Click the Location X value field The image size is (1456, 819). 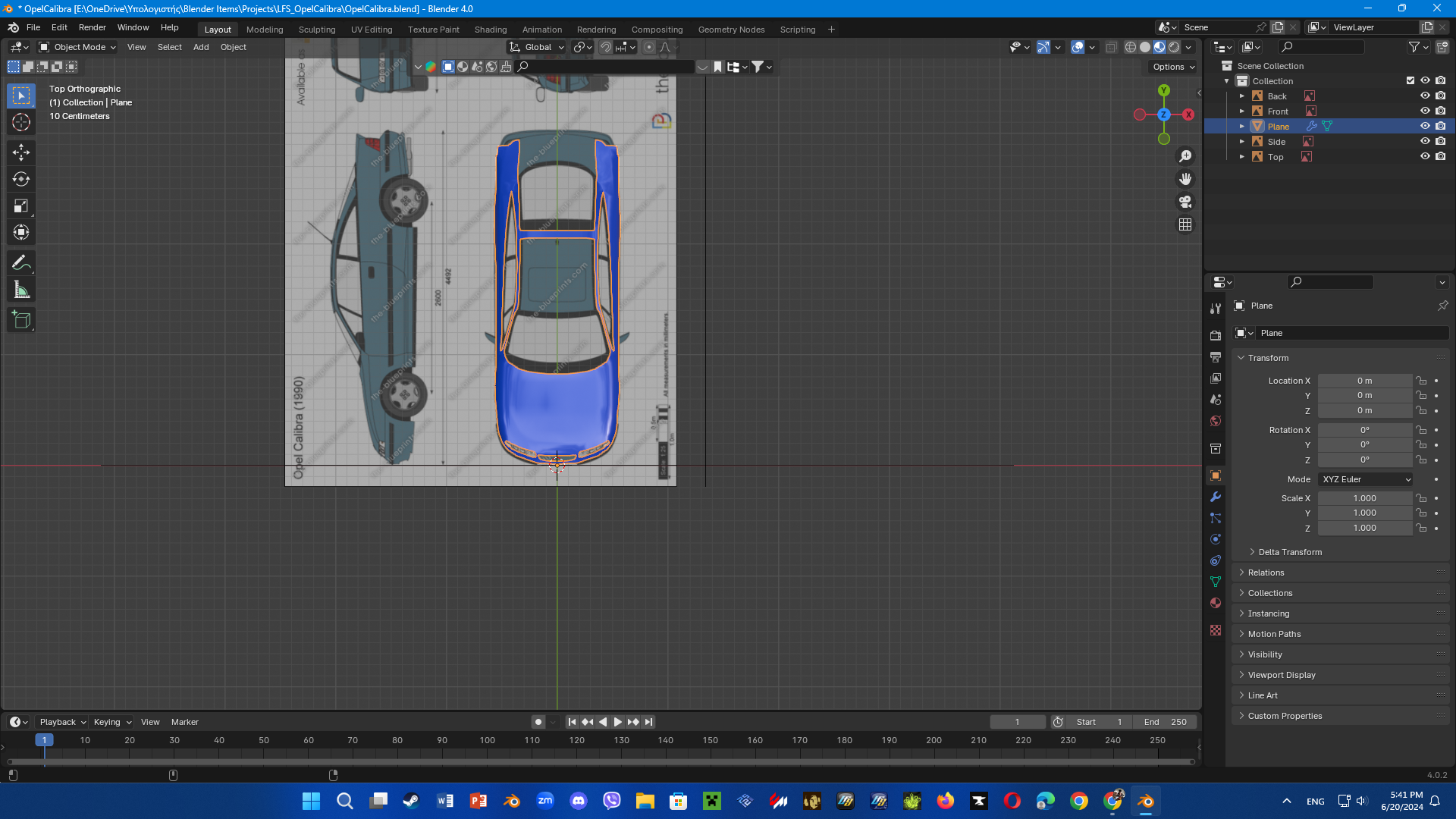click(1364, 381)
